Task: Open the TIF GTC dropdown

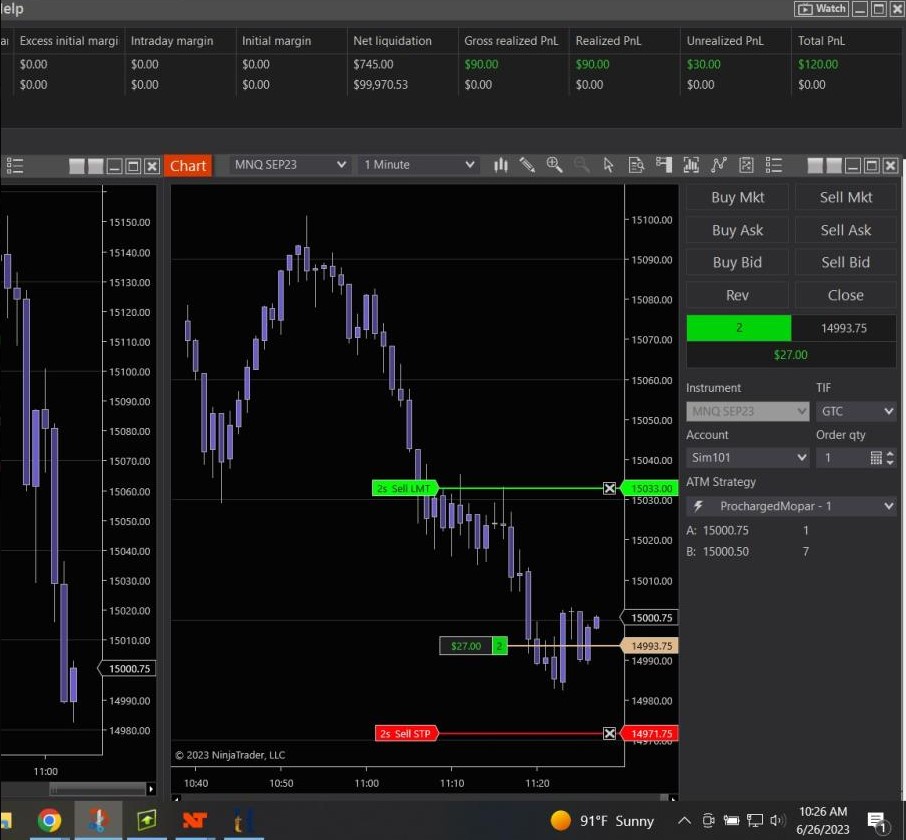Action: [856, 411]
